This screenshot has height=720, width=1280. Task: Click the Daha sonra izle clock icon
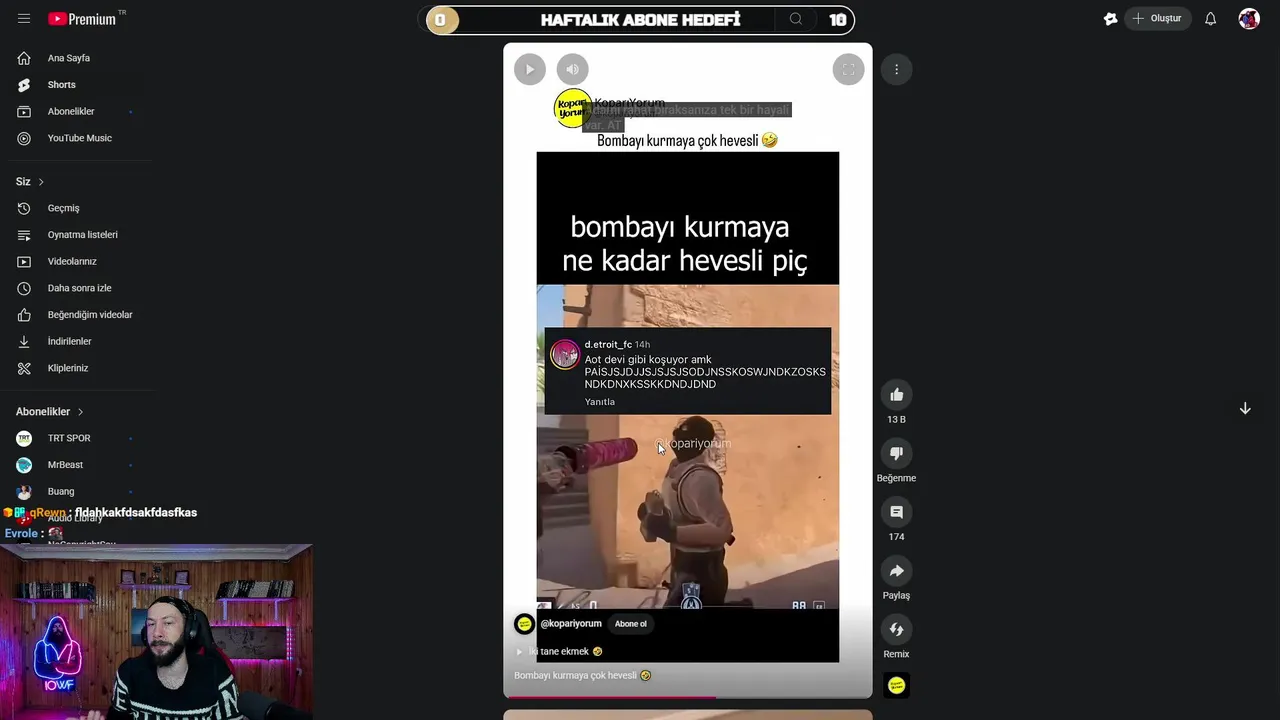24,288
